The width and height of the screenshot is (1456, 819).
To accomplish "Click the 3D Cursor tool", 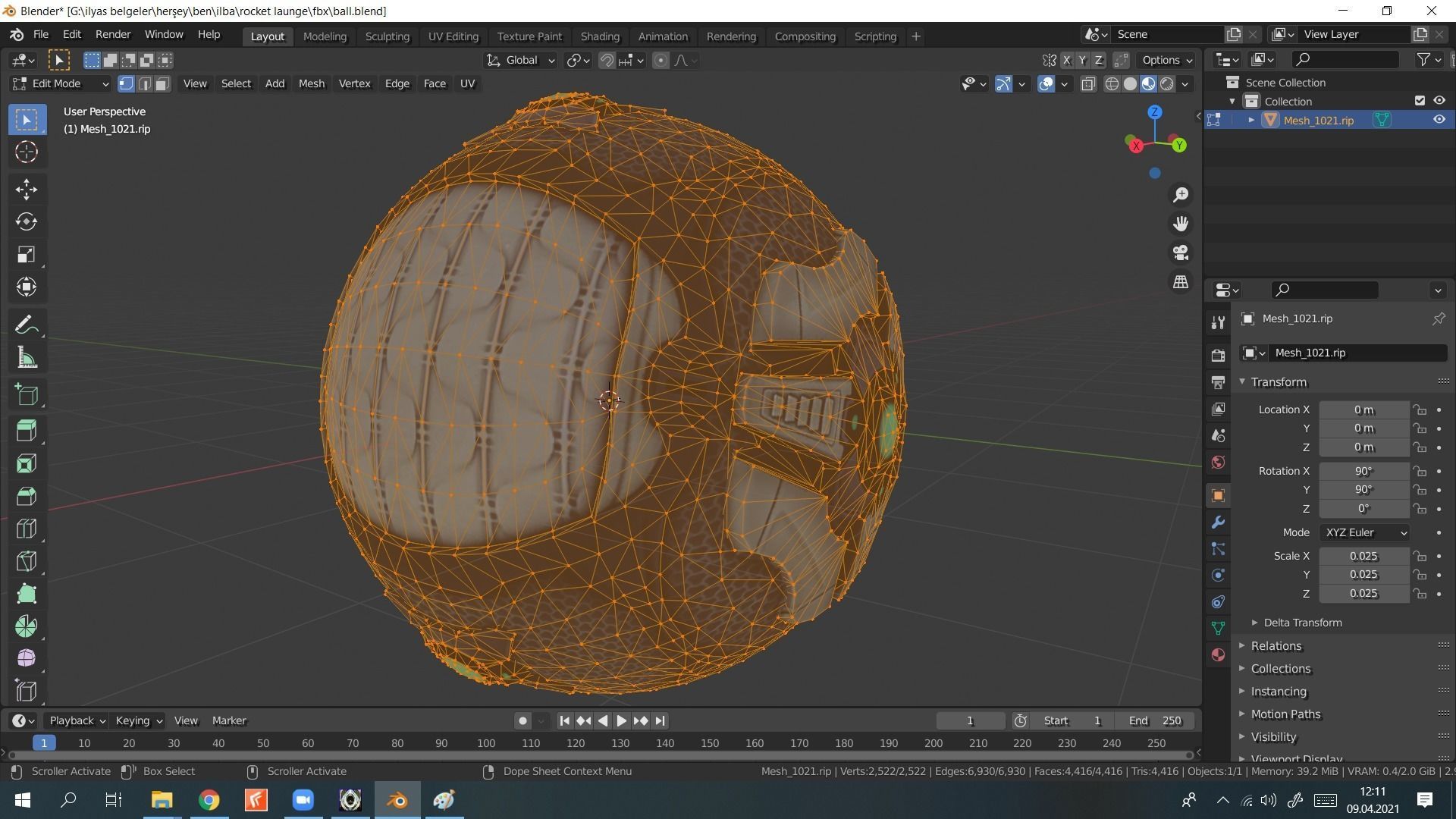I will tap(27, 152).
